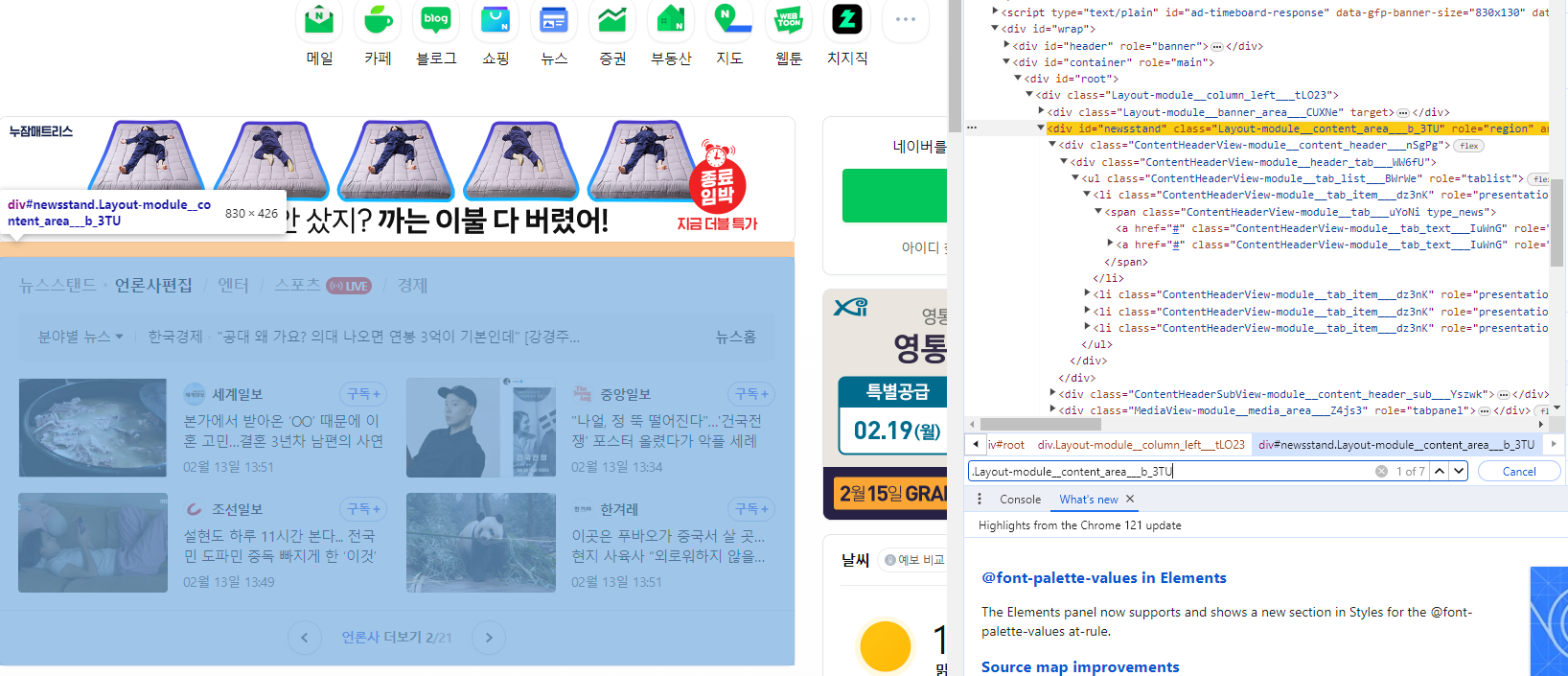Screen dimensions: 1568x676
Task: Click ellipsis actions beside the newsstand node
Action: (x=972, y=128)
